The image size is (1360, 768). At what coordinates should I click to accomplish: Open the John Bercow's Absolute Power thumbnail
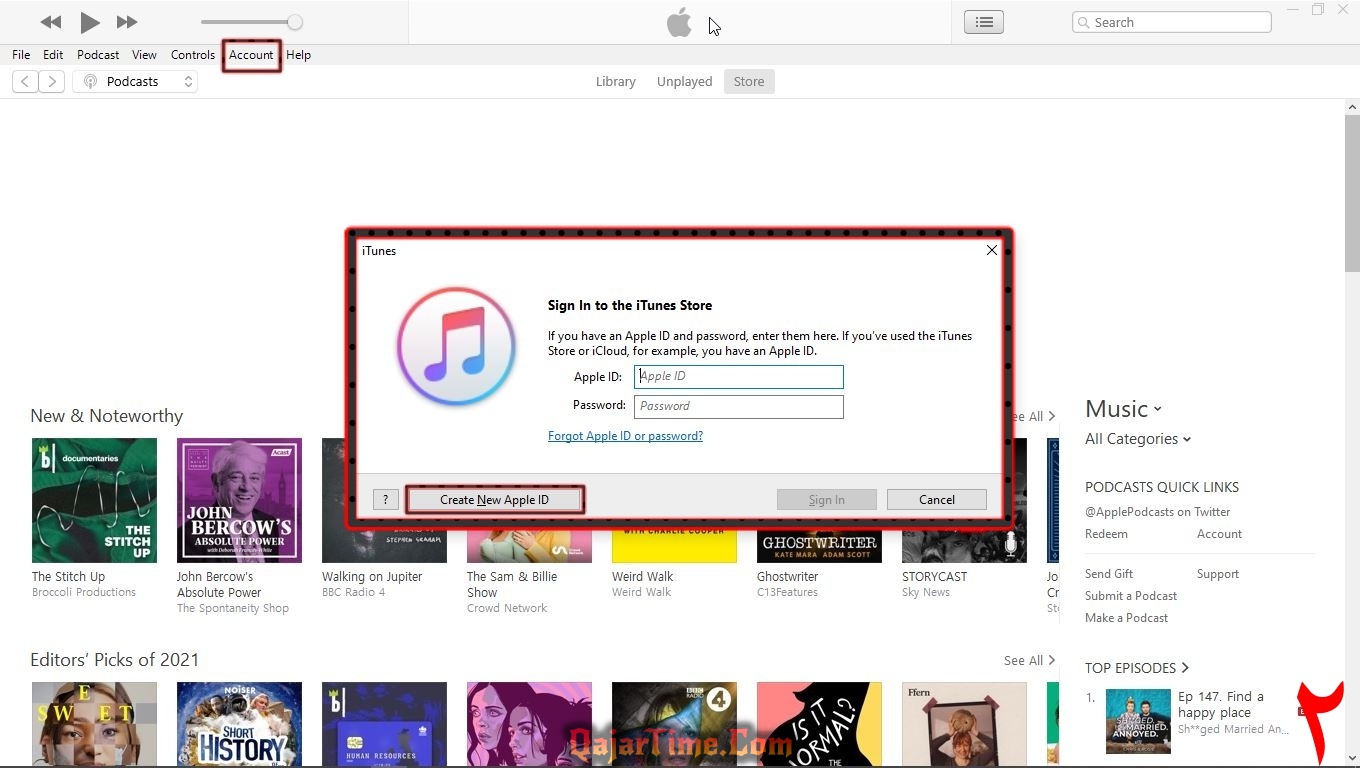point(239,500)
